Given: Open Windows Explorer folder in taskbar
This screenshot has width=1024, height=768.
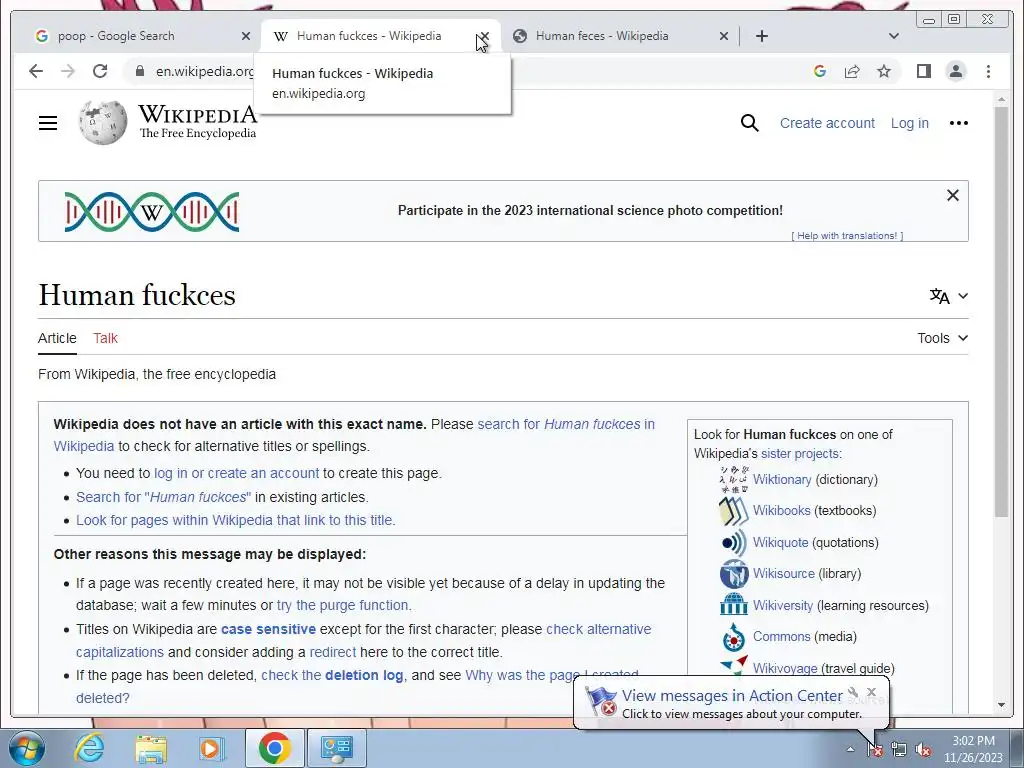Looking at the screenshot, I should coord(151,748).
